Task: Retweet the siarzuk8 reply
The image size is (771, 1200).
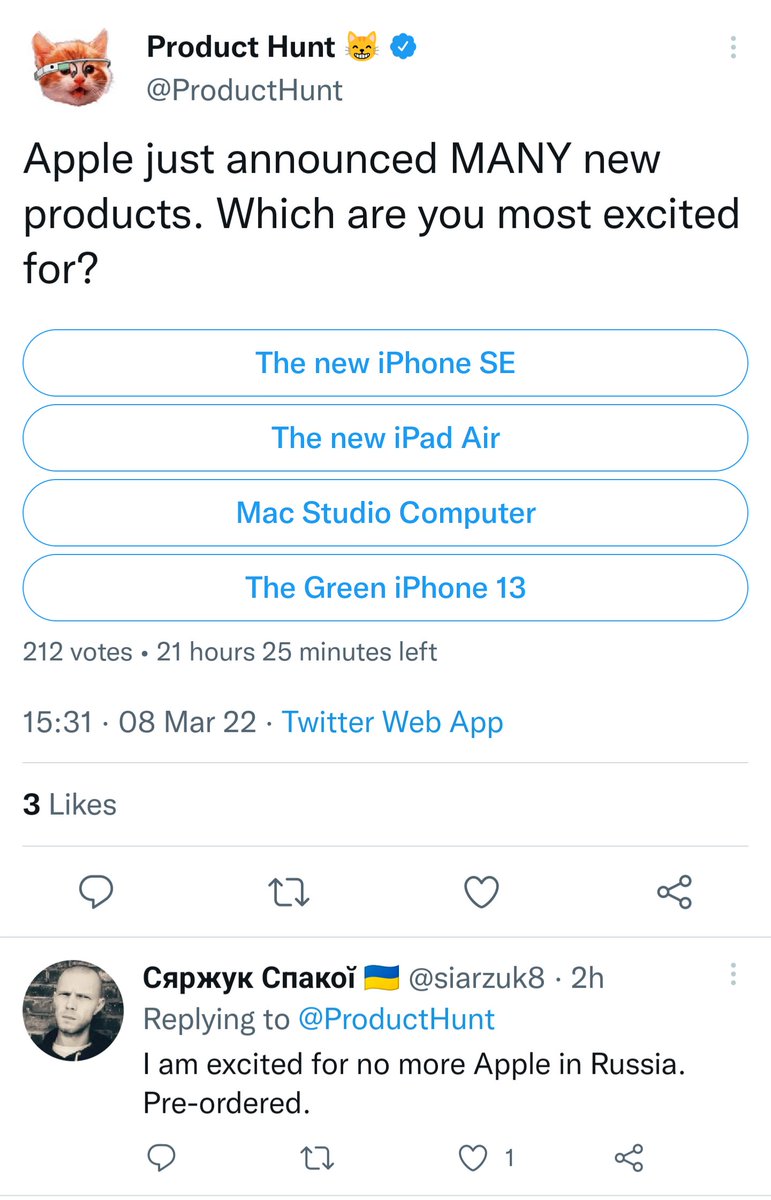Action: tap(317, 1158)
